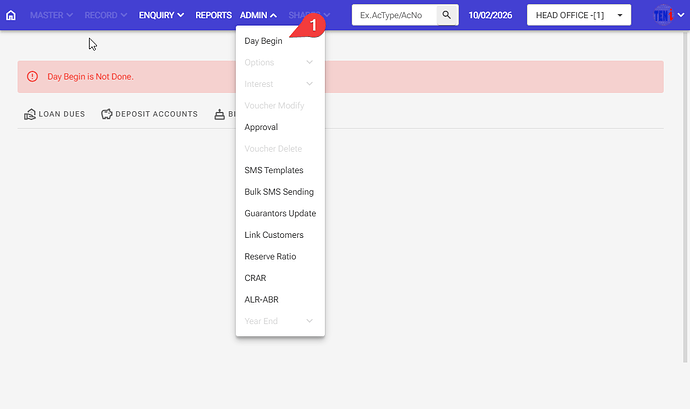The width and height of the screenshot is (690, 409).
Task: Choose Bulk SMS Sending
Action: tap(278, 192)
